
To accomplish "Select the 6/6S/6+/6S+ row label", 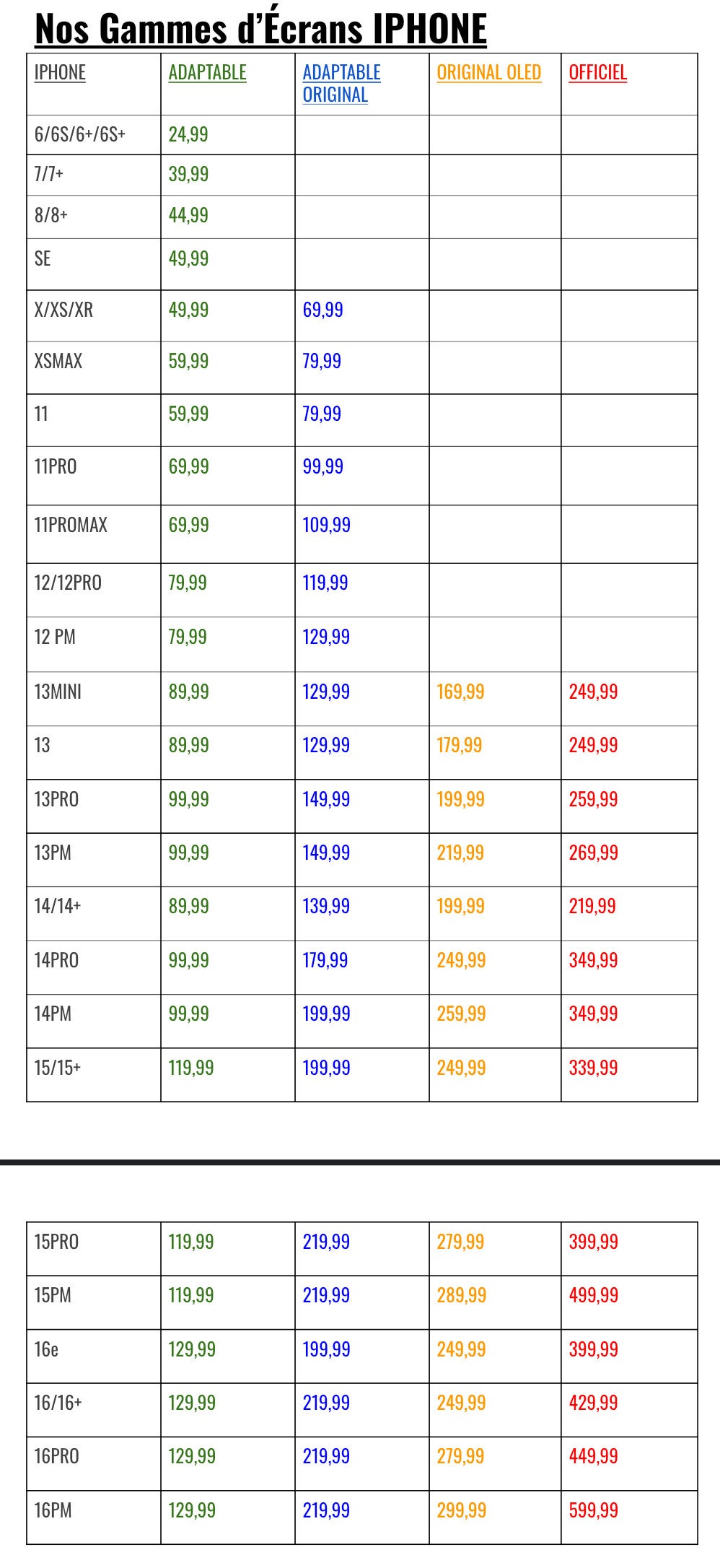I will coord(80,134).
